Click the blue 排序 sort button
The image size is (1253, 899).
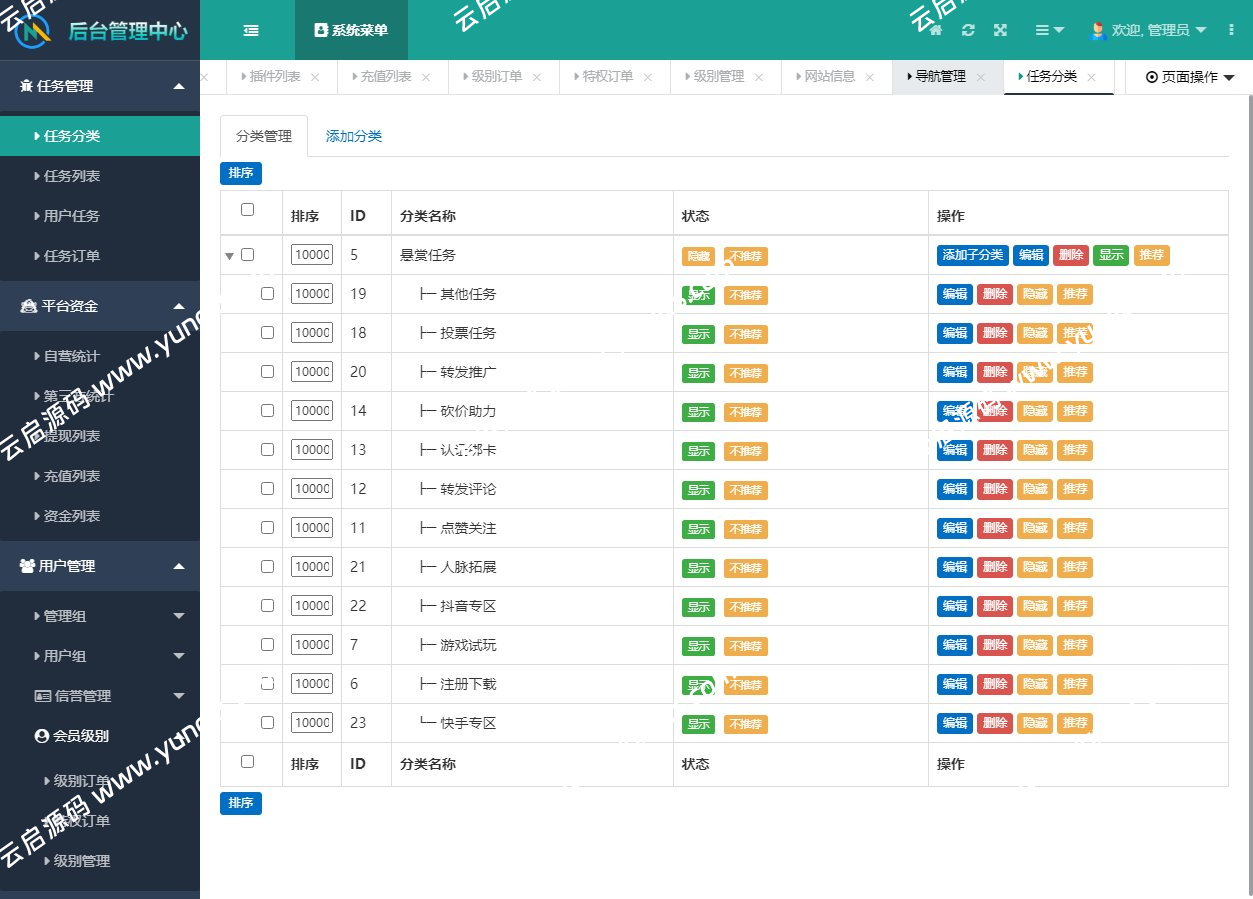pos(240,173)
